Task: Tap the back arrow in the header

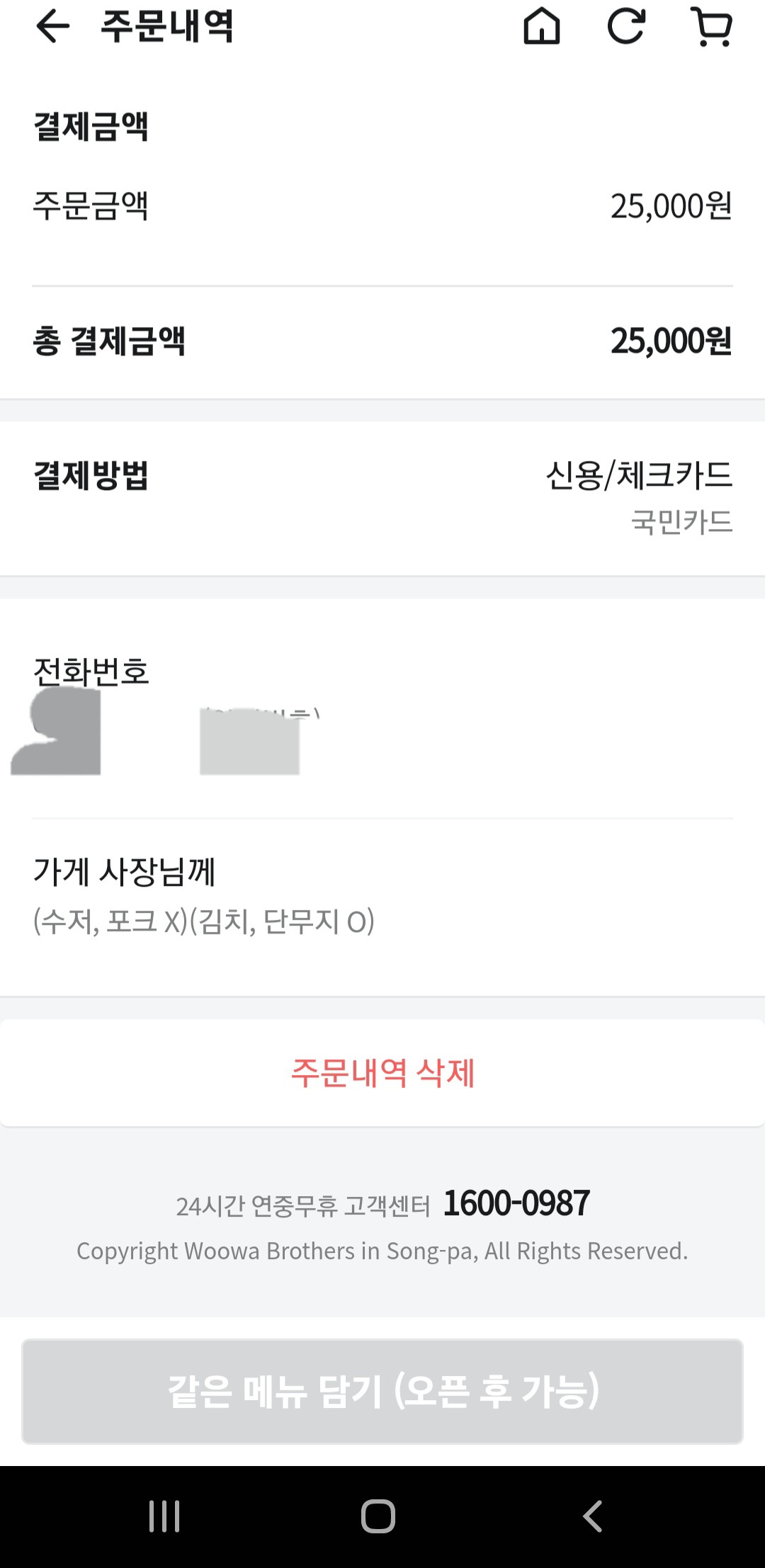Action: point(53,27)
